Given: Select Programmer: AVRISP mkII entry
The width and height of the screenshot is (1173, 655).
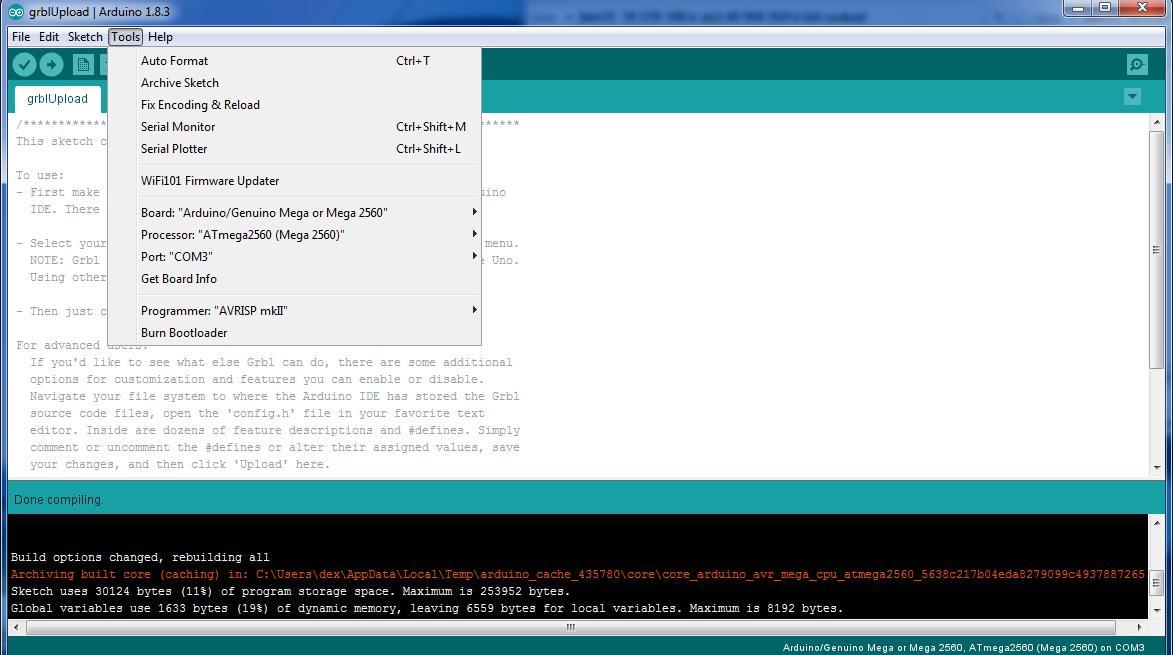Looking at the screenshot, I should pyautogui.click(x=295, y=311).
